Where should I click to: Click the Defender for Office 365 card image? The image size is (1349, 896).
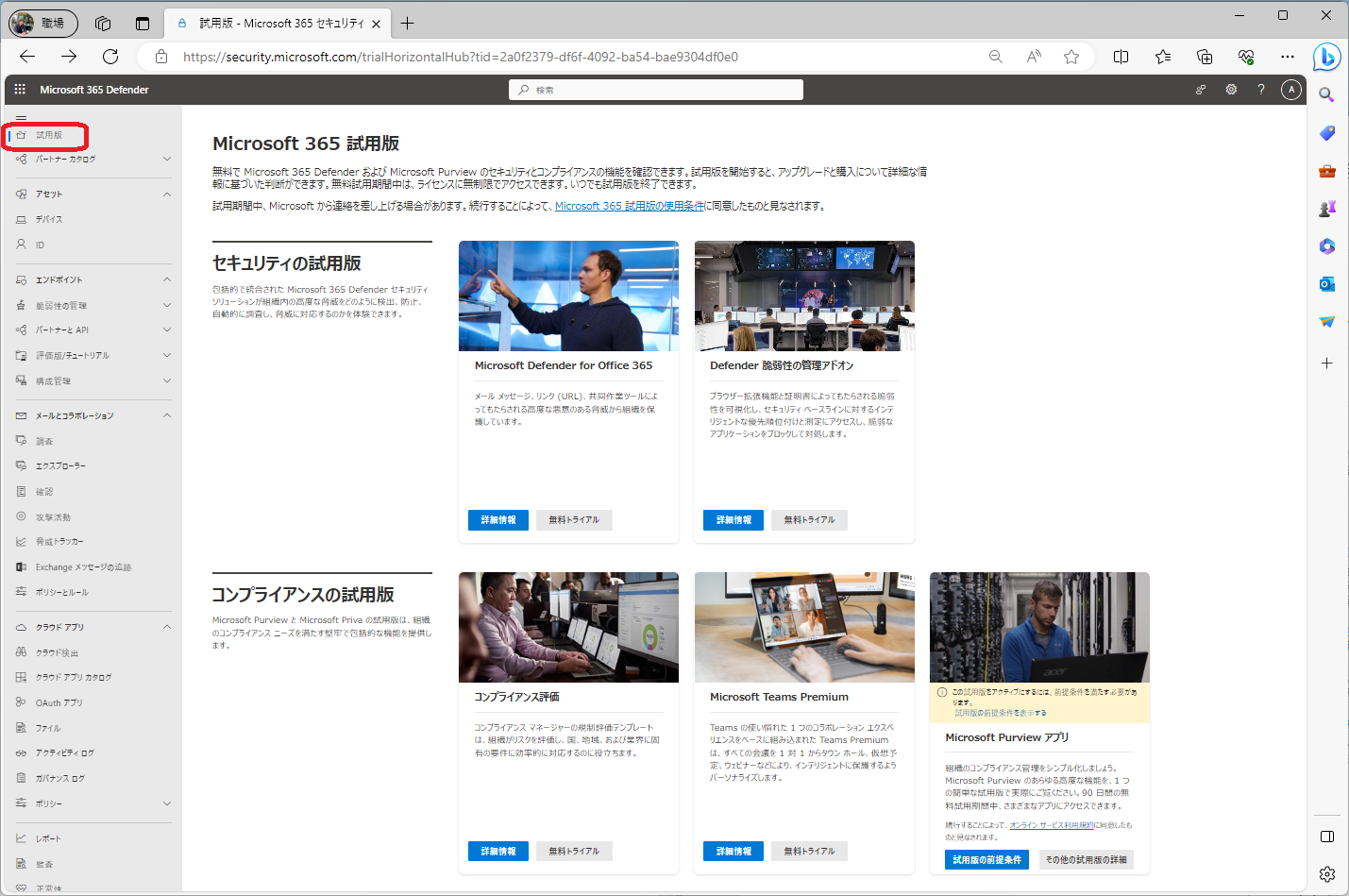568,296
